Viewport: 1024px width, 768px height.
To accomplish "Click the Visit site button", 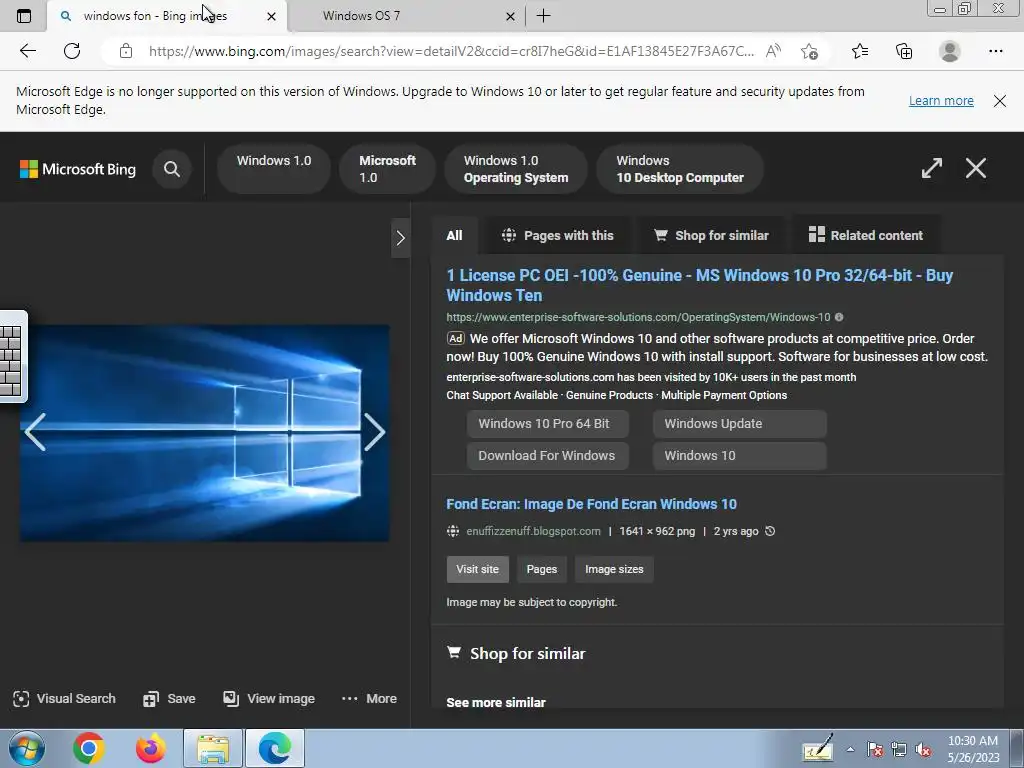I will coord(477,569).
